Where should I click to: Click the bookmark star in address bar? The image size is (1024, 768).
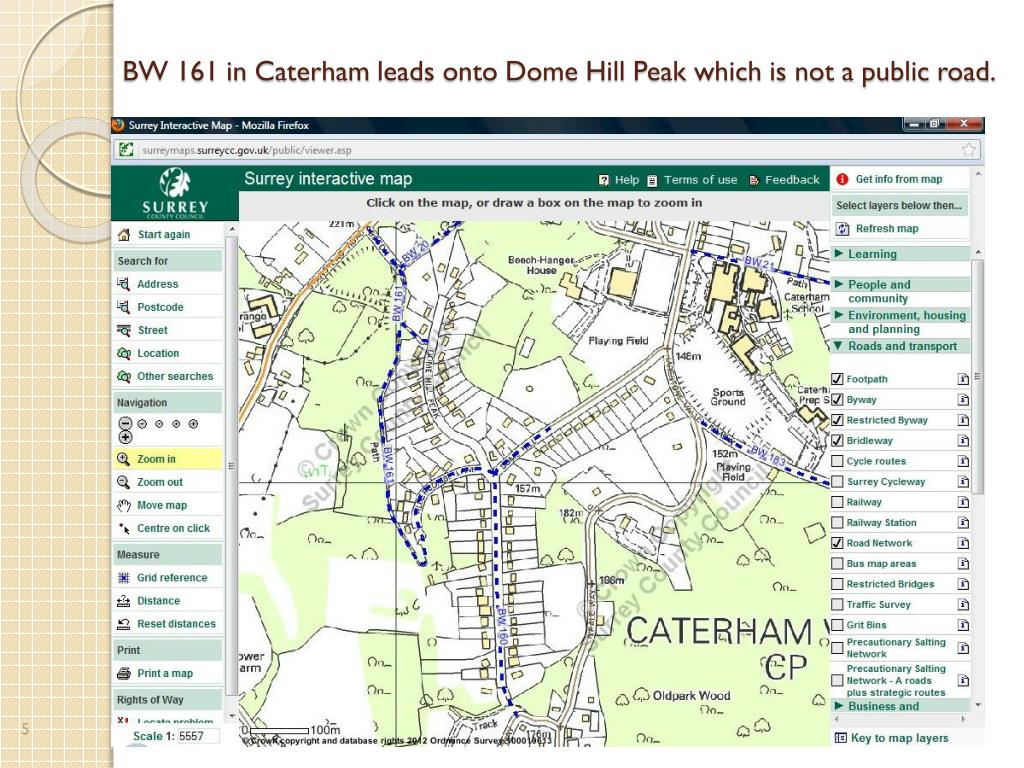[x=968, y=150]
